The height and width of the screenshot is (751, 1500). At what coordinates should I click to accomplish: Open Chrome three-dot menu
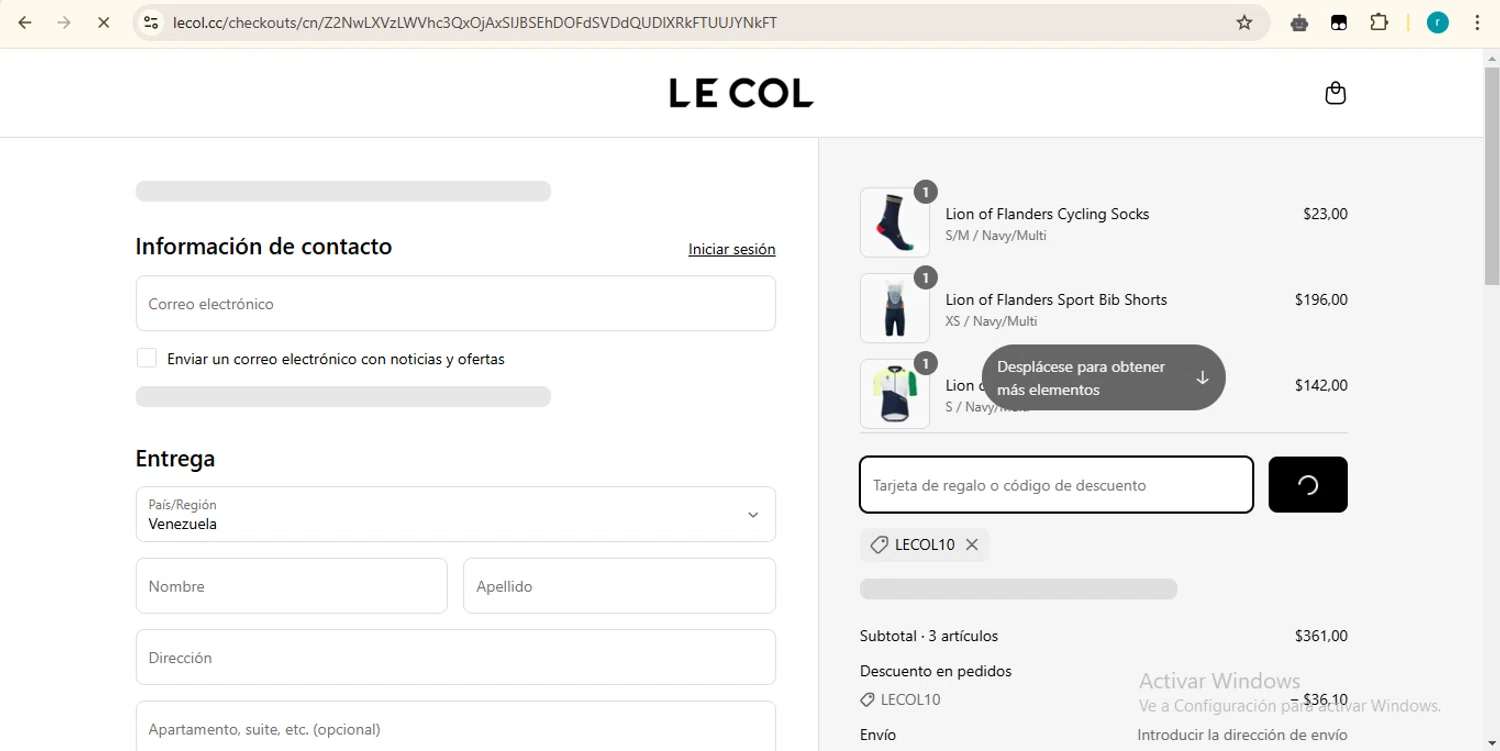[x=1477, y=22]
